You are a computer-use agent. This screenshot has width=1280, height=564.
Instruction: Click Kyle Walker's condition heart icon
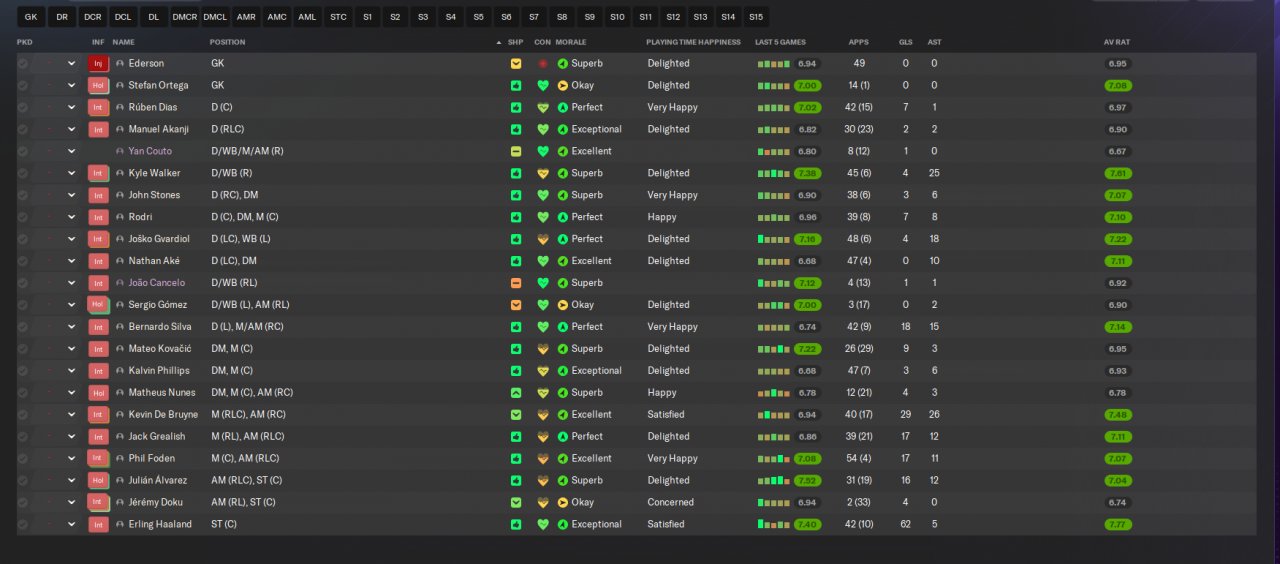click(543, 173)
